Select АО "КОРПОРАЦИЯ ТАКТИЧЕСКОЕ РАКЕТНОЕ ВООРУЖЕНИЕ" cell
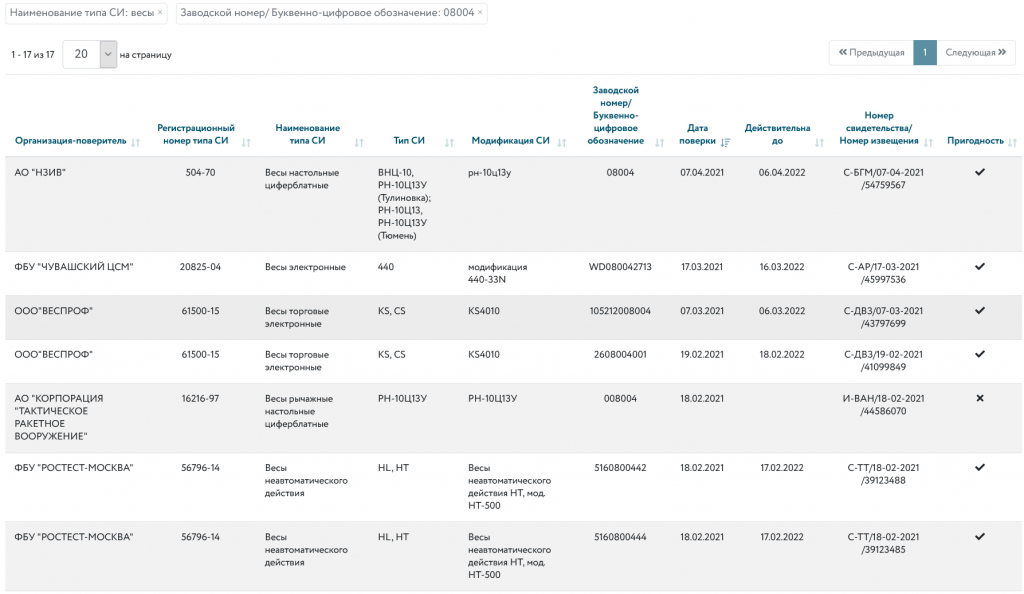This screenshot has width=1024, height=594. tap(59, 417)
